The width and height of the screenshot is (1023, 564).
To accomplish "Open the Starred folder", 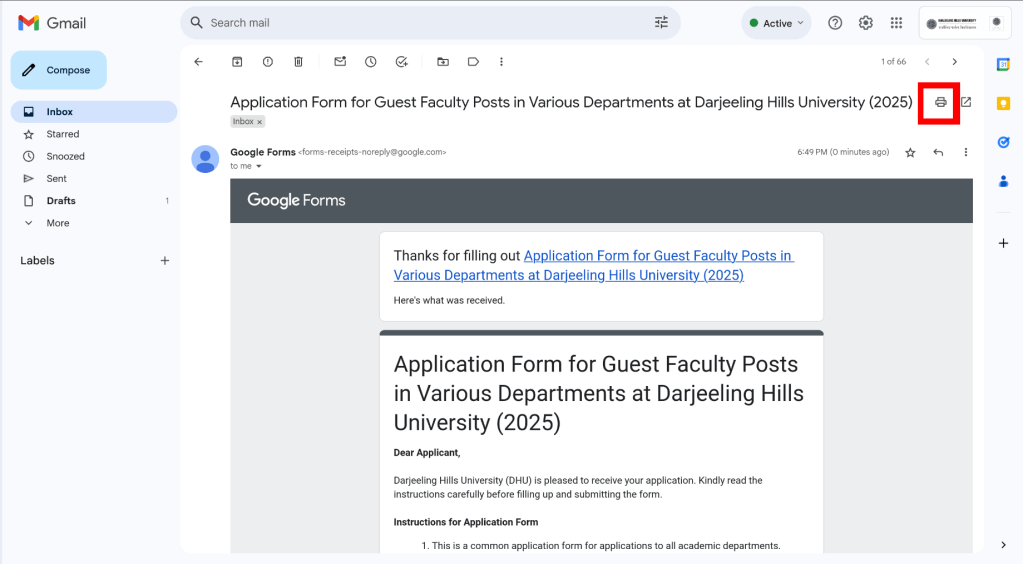I will 62,134.
